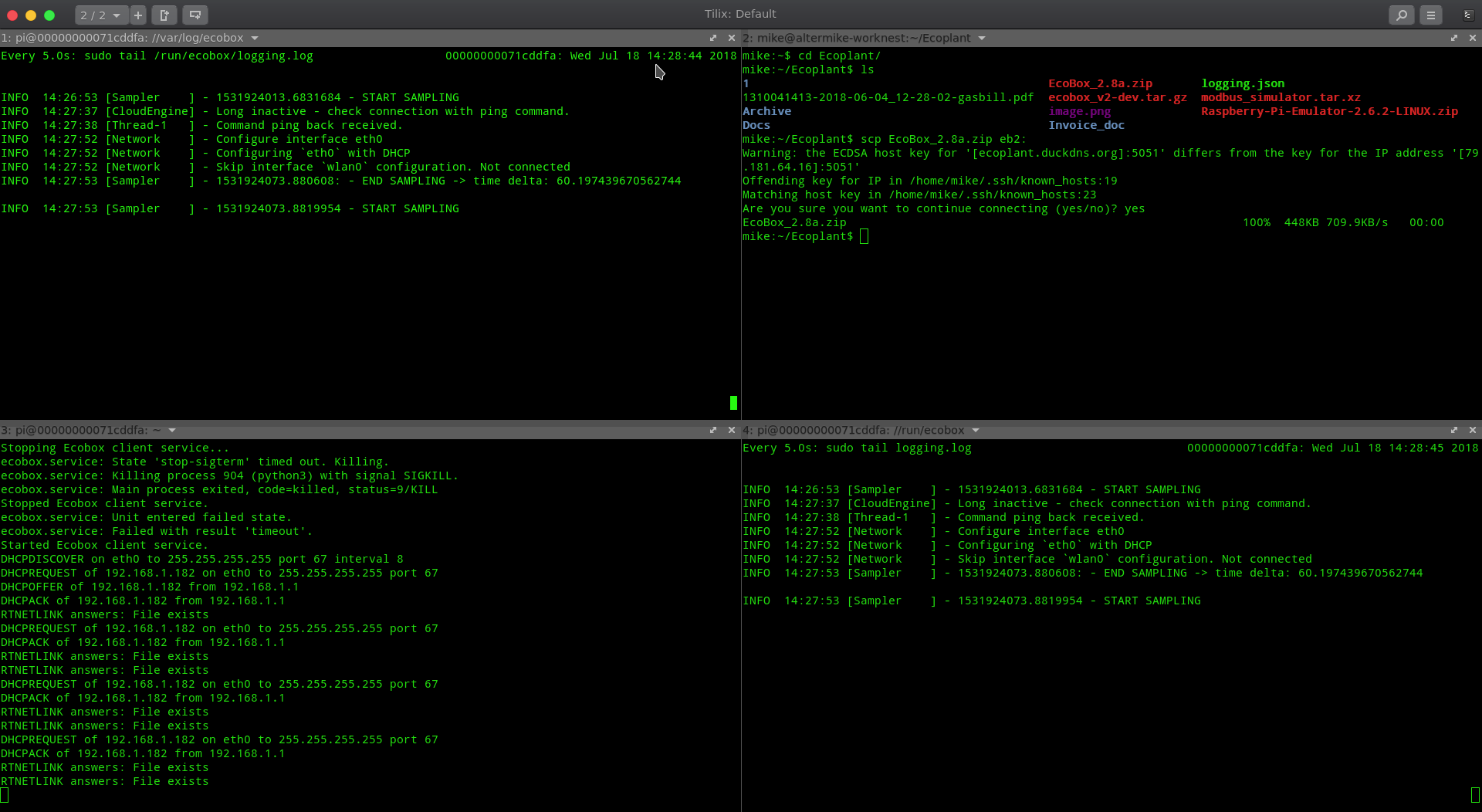Viewport: 1482px width, 812px height.
Task: Click 'Killing process 904 (python3)' line
Action: [230, 475]
